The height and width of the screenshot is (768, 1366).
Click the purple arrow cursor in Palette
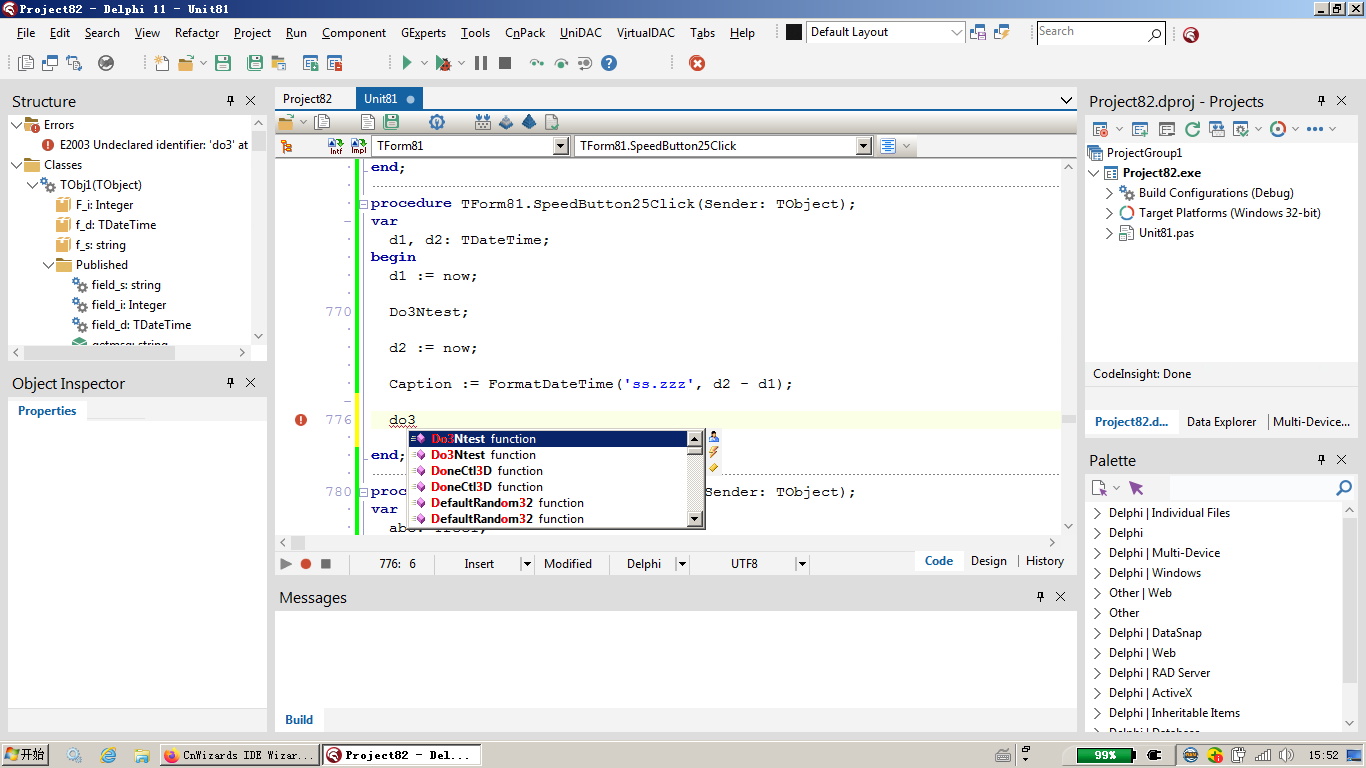click(1135, 488)
